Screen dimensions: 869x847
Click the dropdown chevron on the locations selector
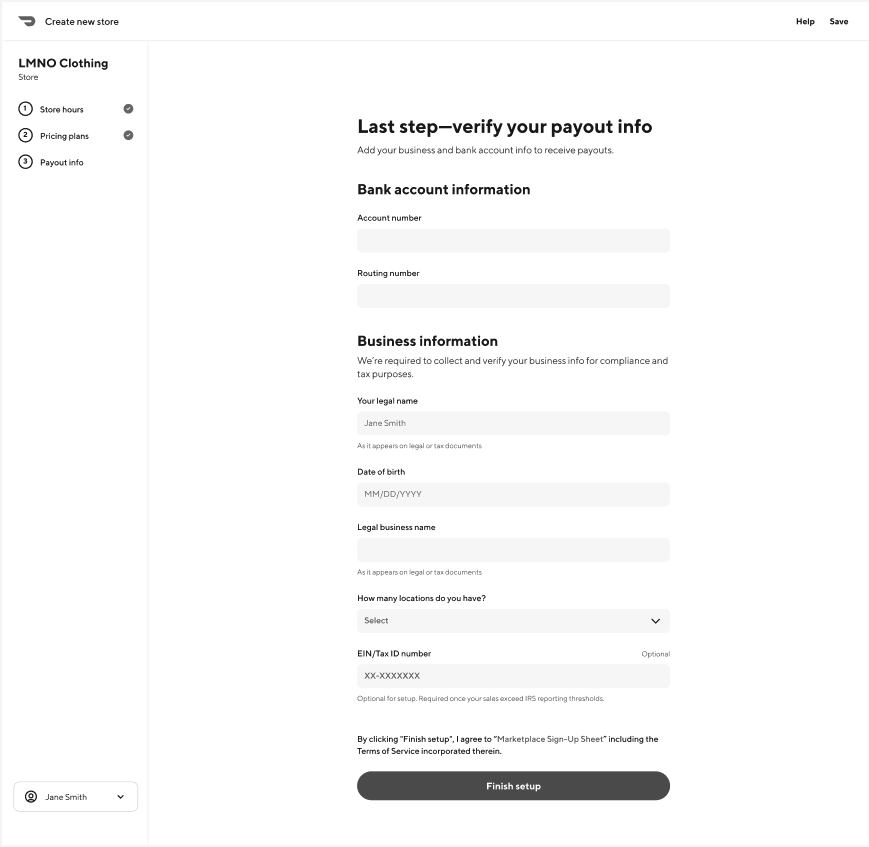pos(656,621)
